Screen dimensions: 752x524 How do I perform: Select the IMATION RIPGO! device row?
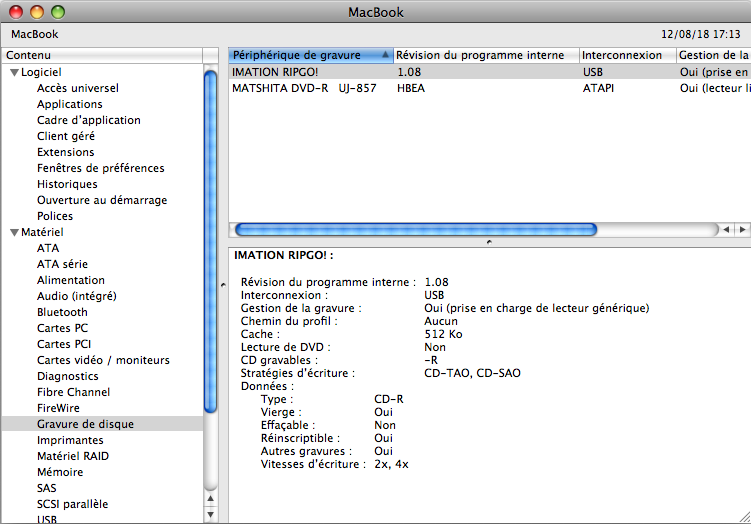490,72
